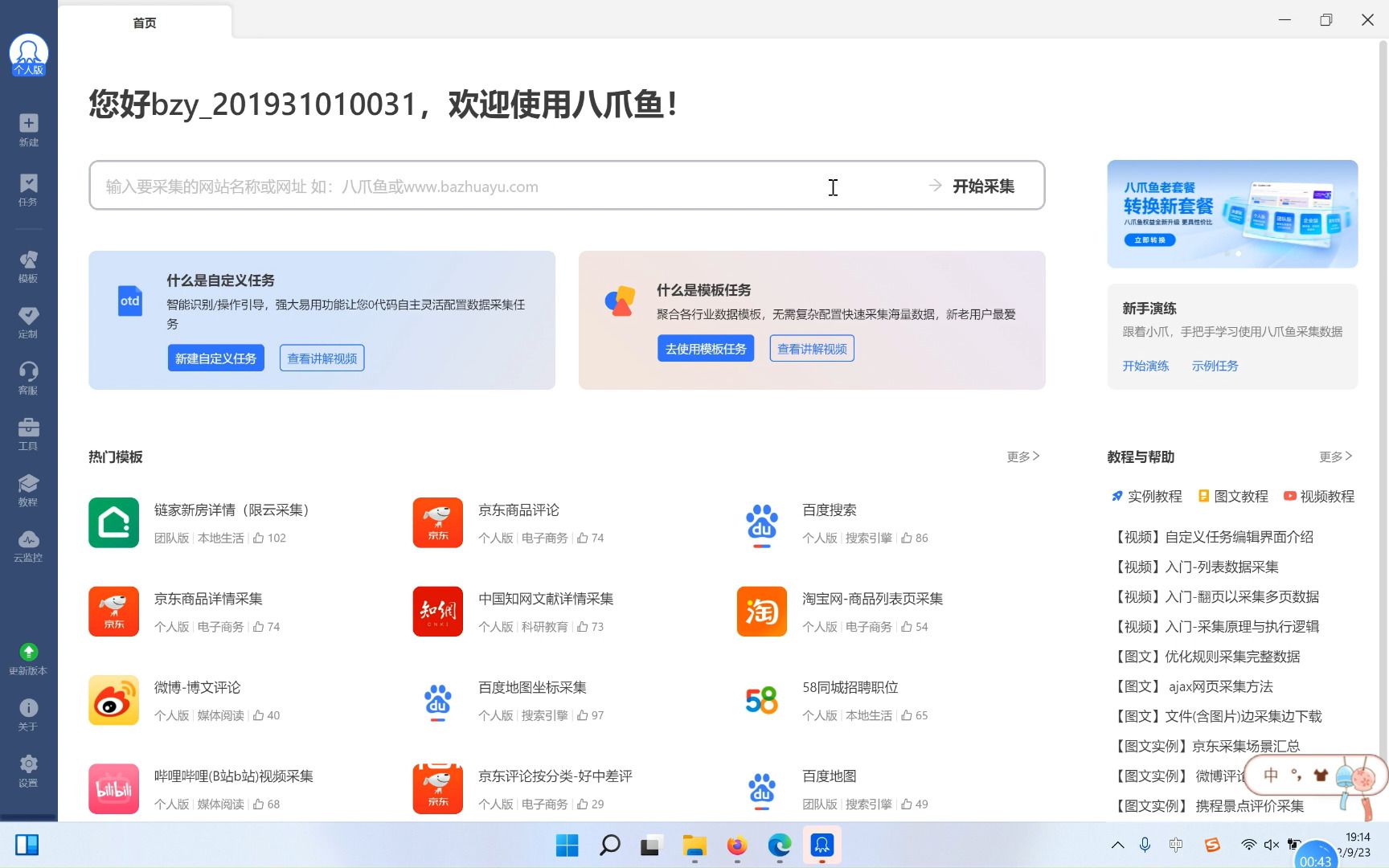Click the 开始演练 link
The width and height of the screenshot is (1389, 868).
pos(1145,366)
